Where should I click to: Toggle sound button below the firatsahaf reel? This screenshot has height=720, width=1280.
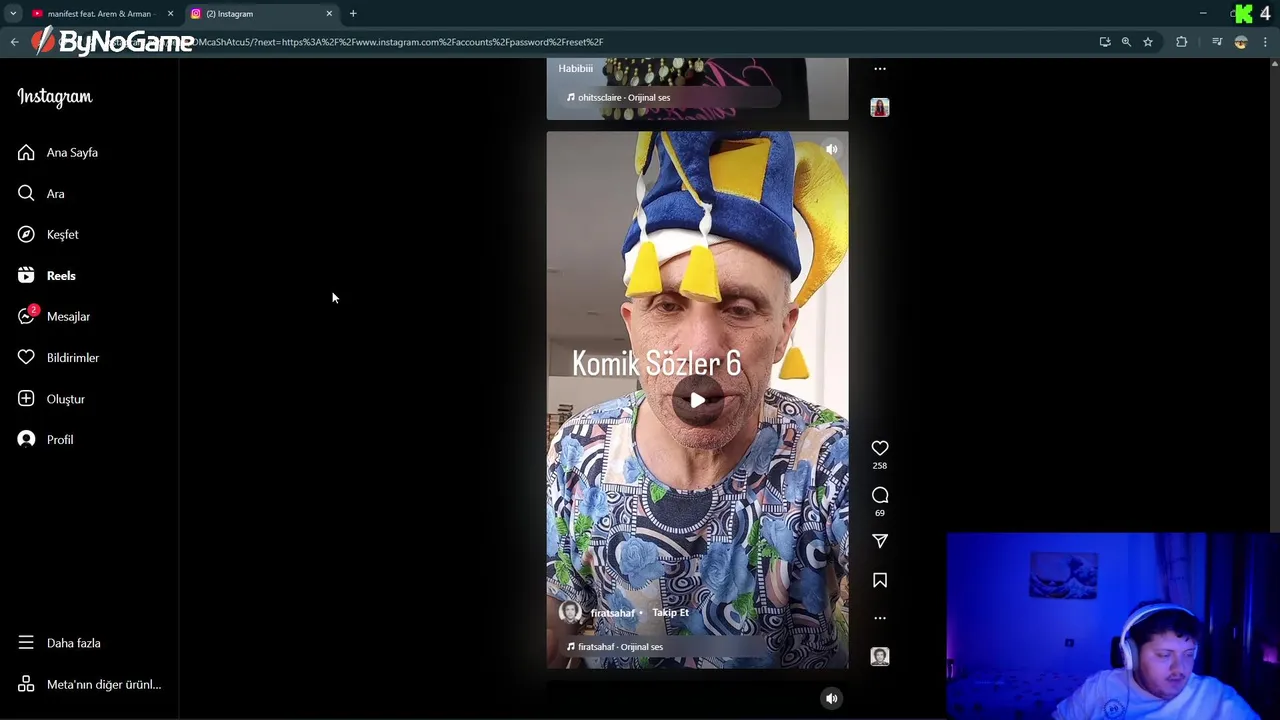point(831,698)
